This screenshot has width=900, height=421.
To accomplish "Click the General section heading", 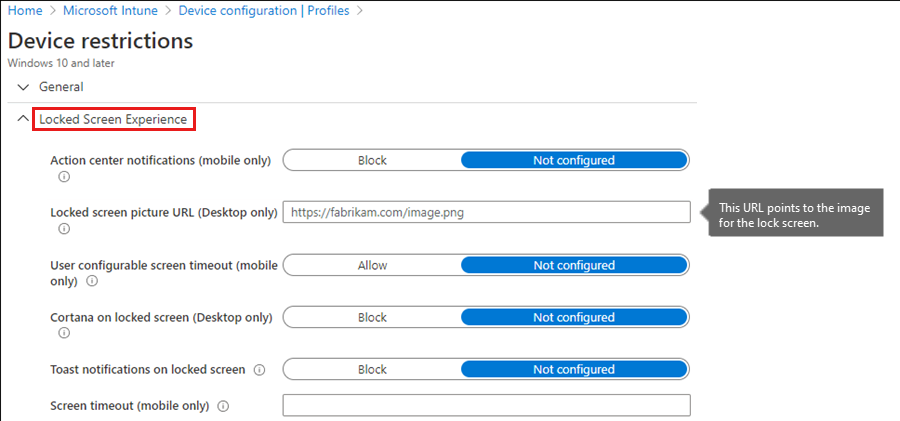I will click(x=61, y=87).
